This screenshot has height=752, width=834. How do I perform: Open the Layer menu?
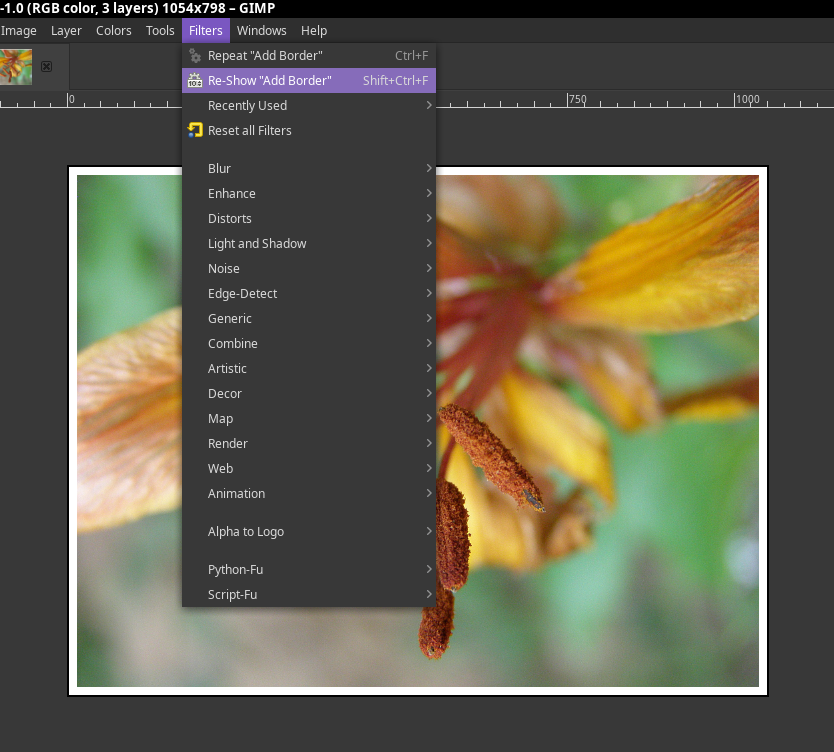[66, 30]
